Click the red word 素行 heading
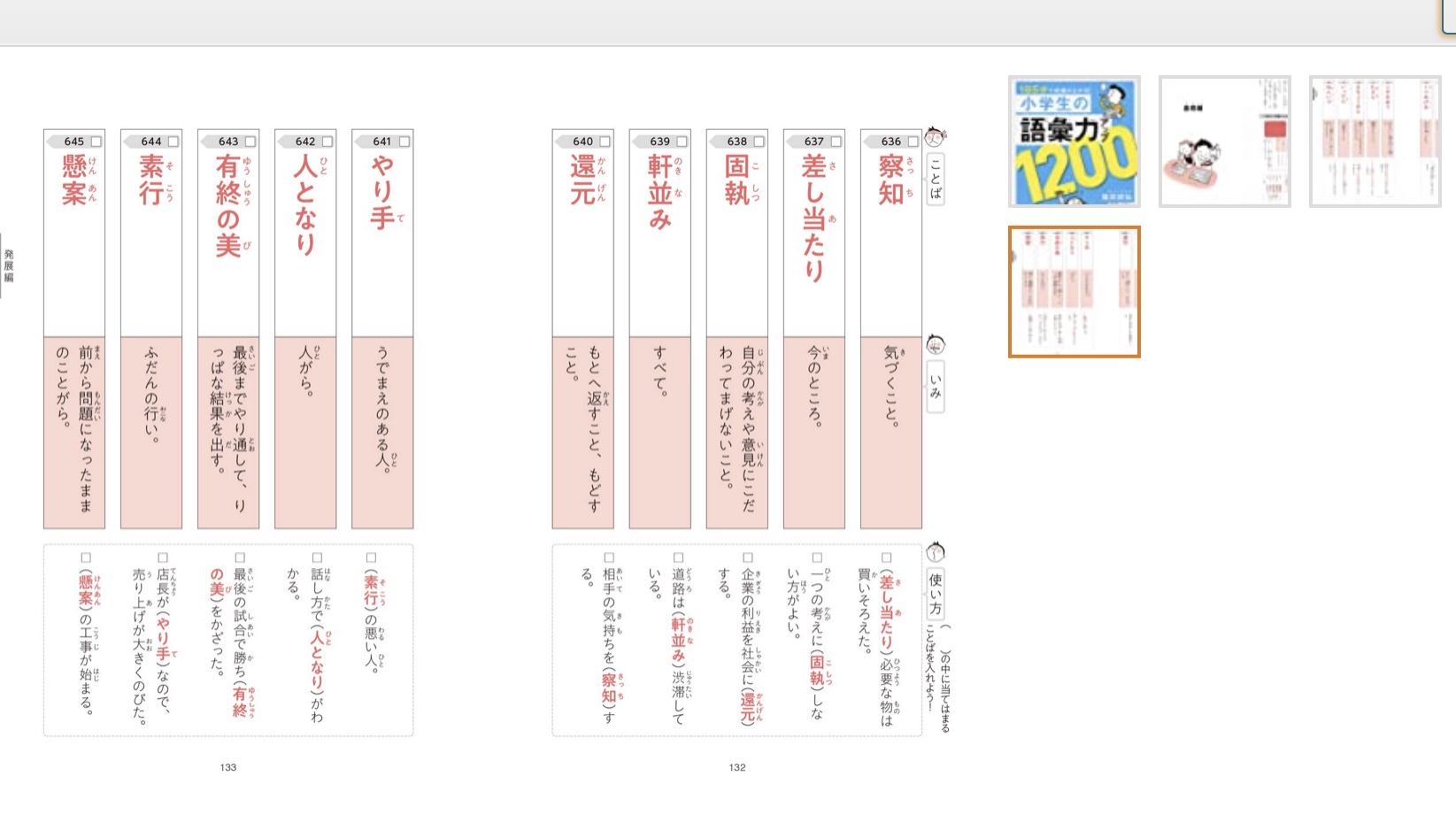This screenshot has width=1456, height=822. [x=150, y=180]
